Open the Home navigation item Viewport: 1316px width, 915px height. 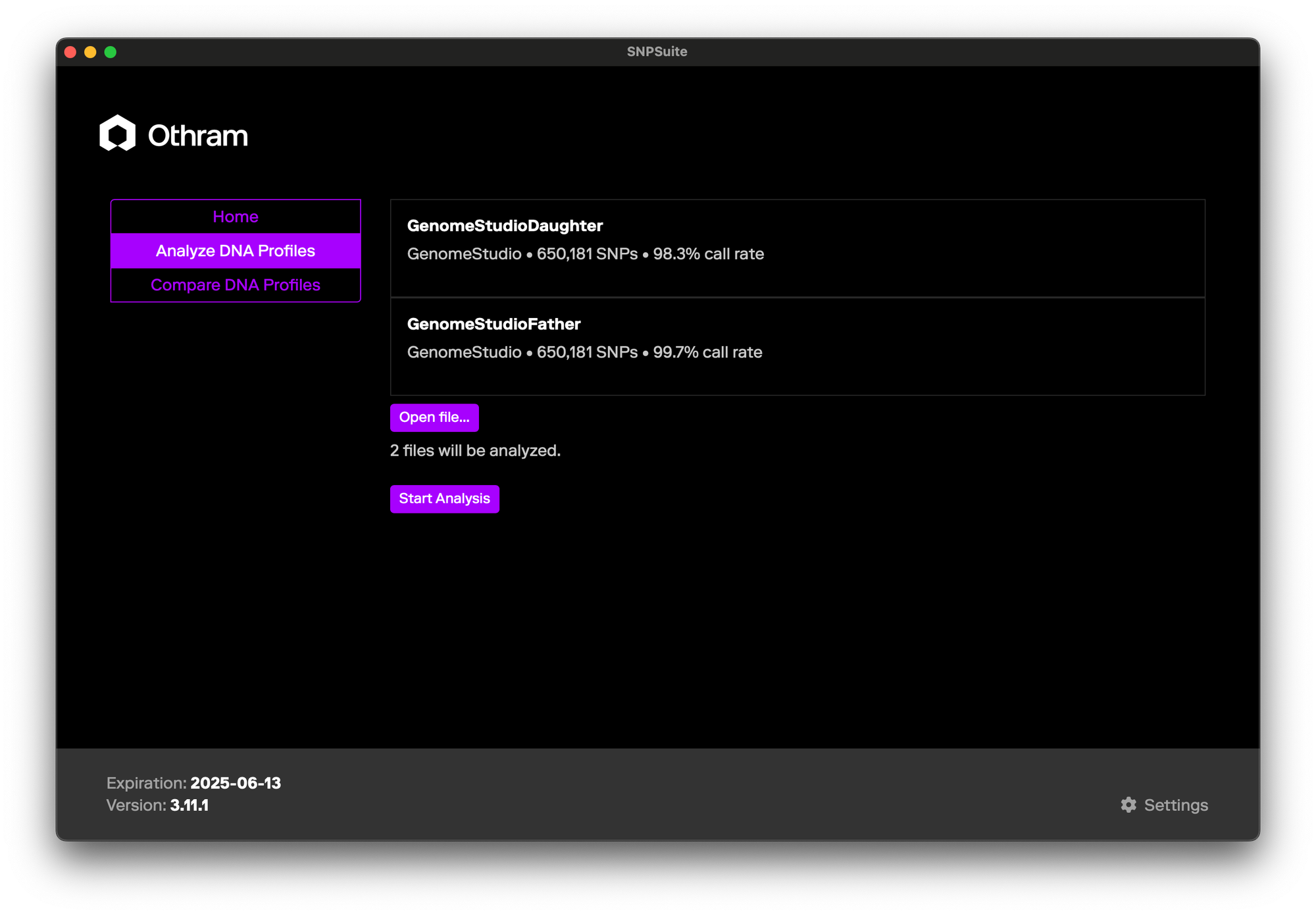pos(236,217)
